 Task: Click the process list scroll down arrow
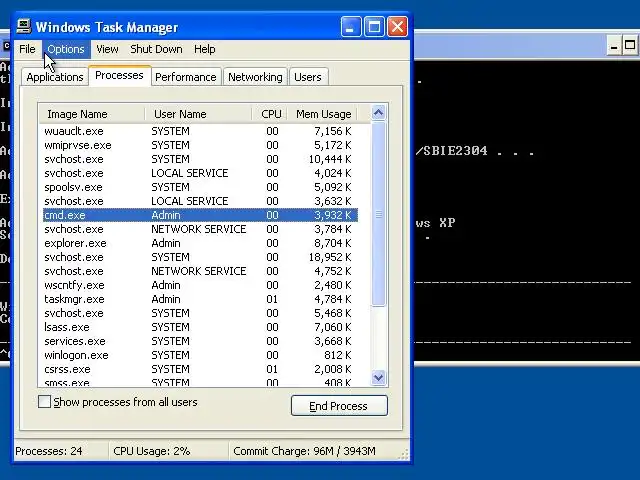(x=378, y=378)
